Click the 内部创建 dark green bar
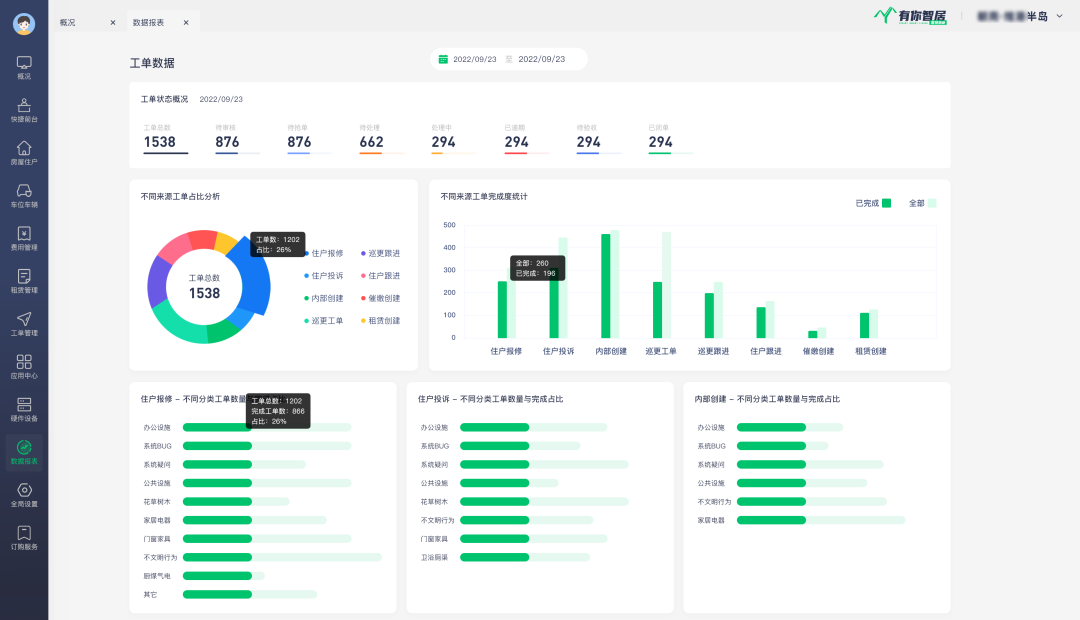 tap(605, 286)
